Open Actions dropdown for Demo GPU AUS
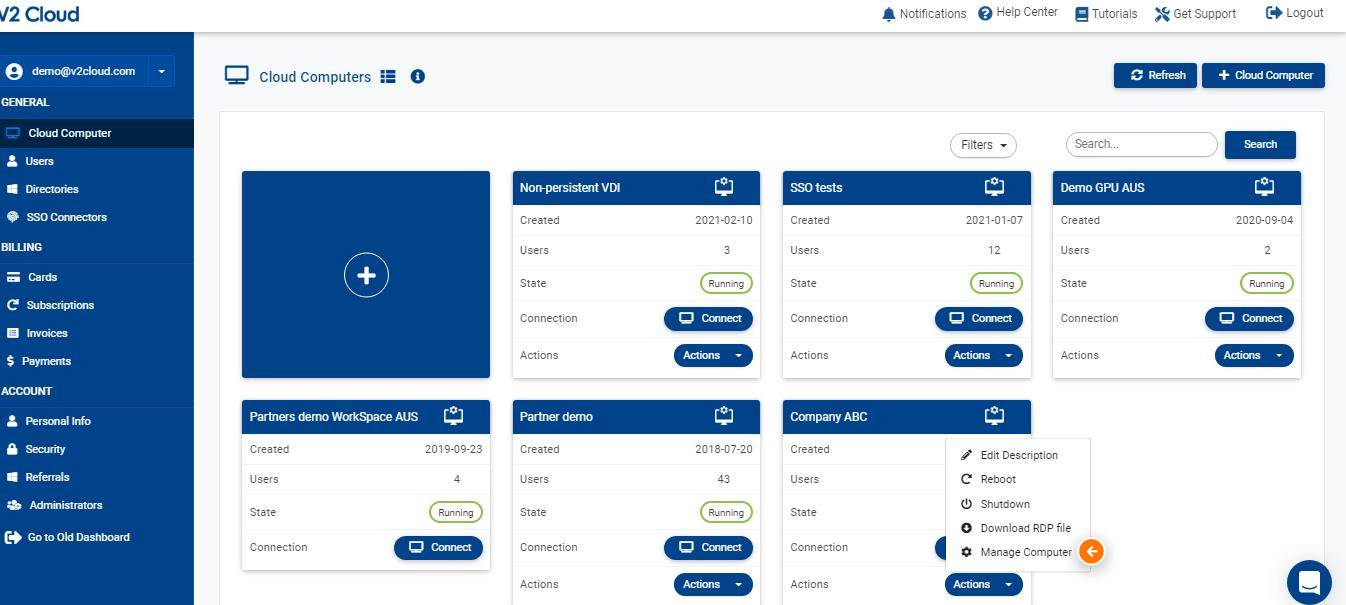The width and height of the screenshot is (1346, 605). (1253, 355)
